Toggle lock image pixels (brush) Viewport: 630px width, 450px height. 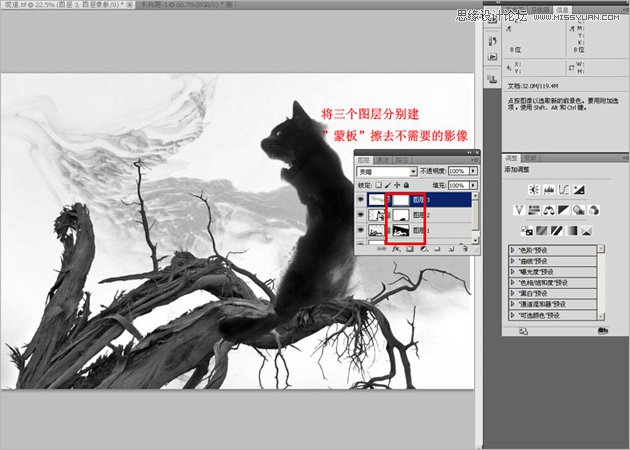(388, 185)
